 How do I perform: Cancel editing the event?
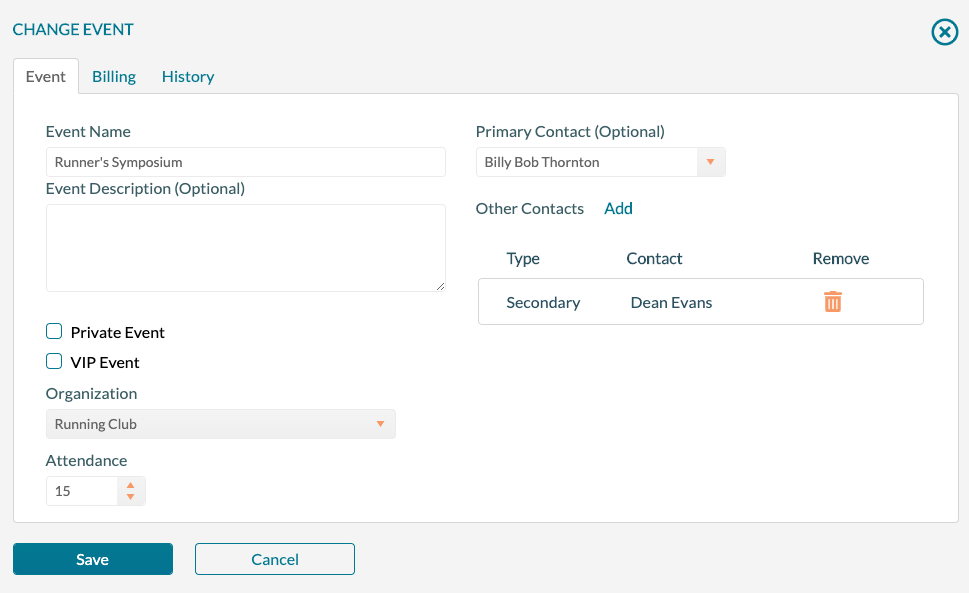(x=274, y=559)
